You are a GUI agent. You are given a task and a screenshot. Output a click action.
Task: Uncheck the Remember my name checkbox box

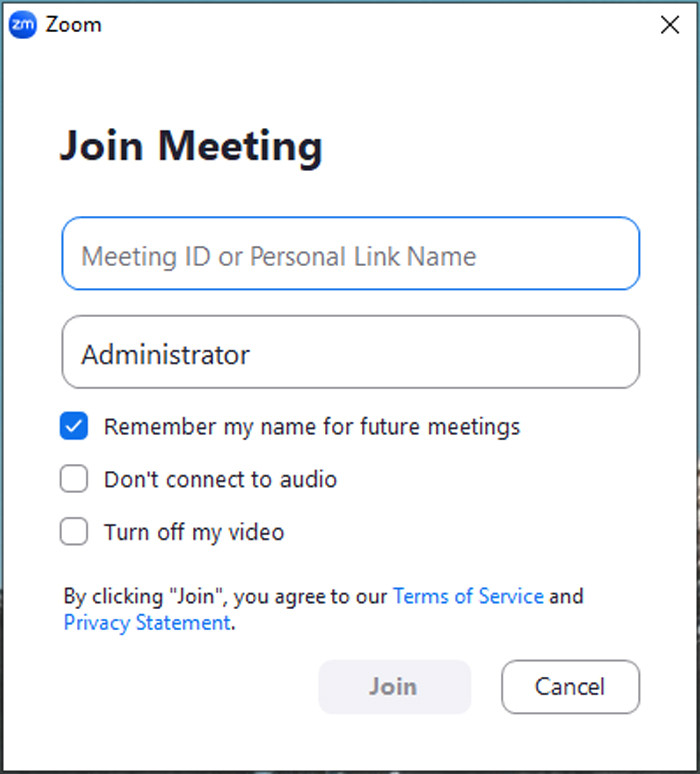pyautogui.click(x=74, y=427)
